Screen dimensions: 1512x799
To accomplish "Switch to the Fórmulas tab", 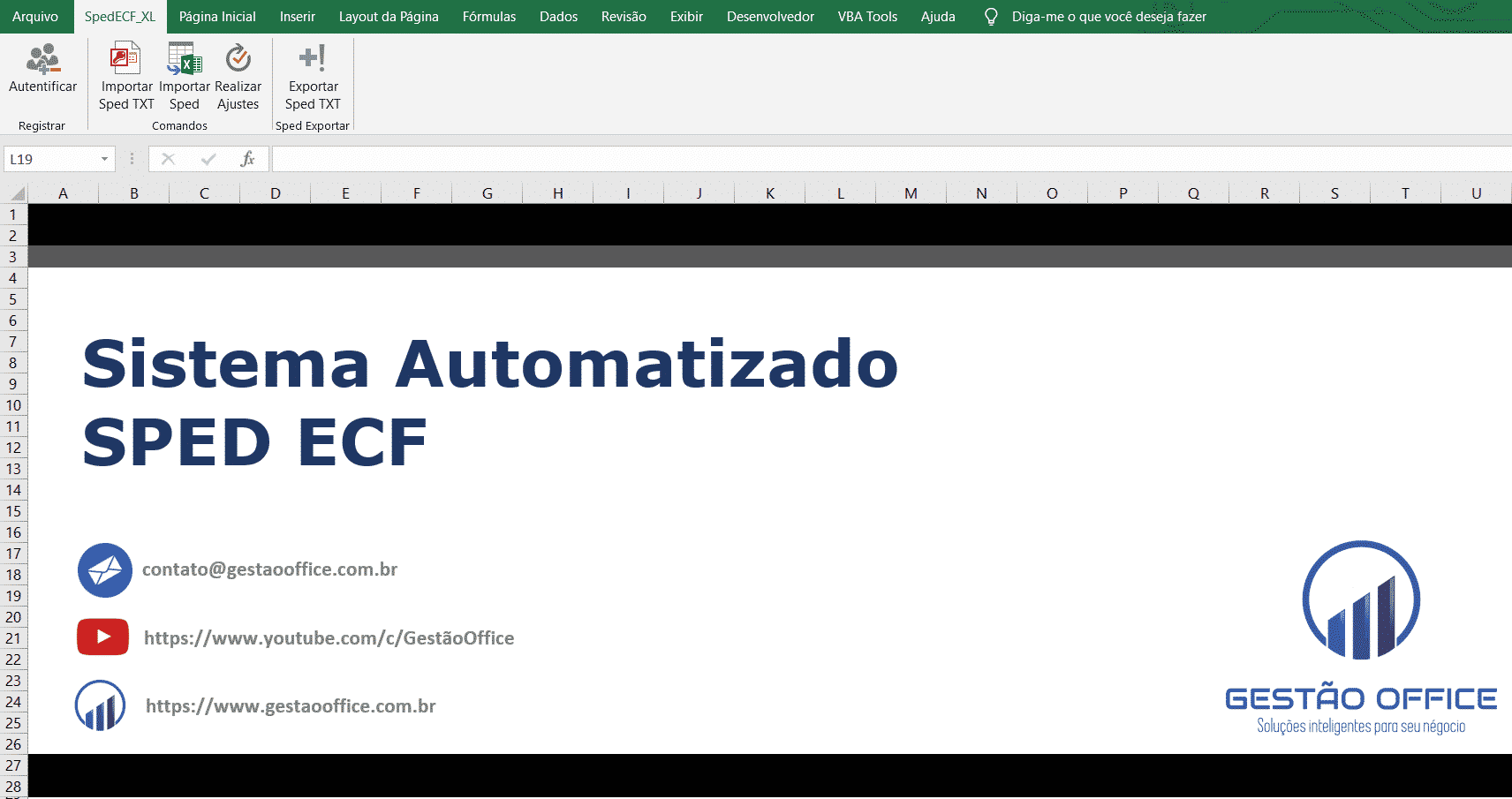I will tap(488, 16).
